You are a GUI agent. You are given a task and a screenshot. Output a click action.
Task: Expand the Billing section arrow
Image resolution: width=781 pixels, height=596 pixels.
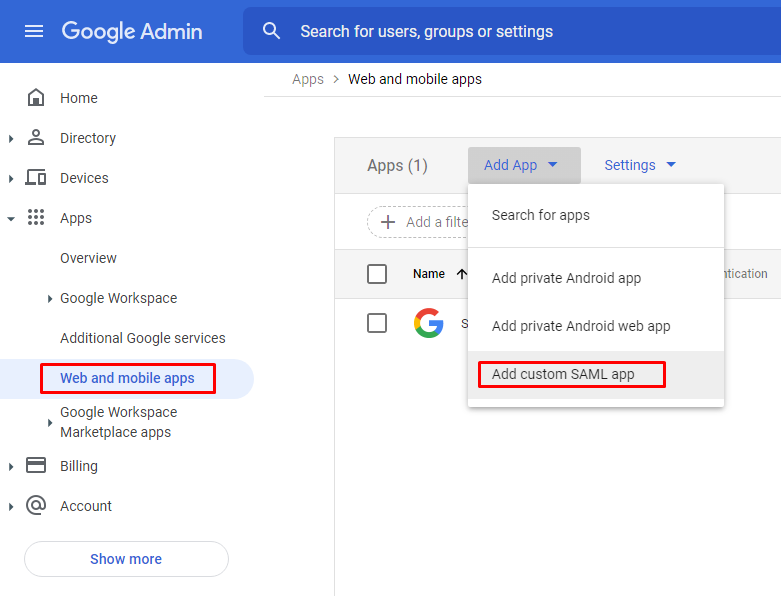pos(11,467)
